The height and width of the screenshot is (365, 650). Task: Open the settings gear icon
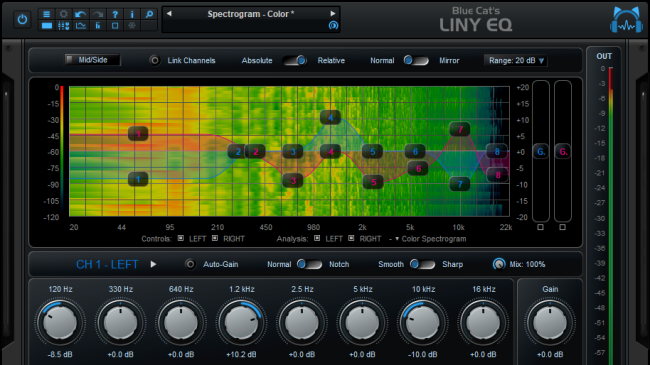[63, 14]
